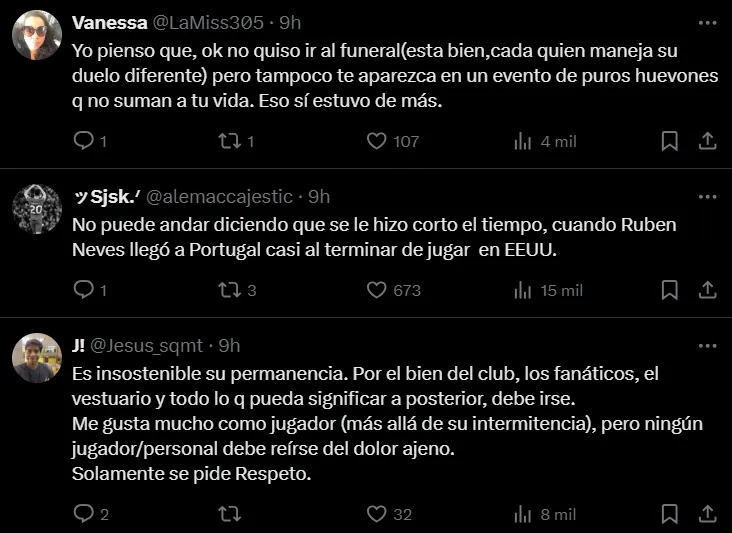Reply to Sjsk's tweet about Ruben Neves
Viewport: 732px width, 533px height.
pyautogui.click(x=83, y=290)
